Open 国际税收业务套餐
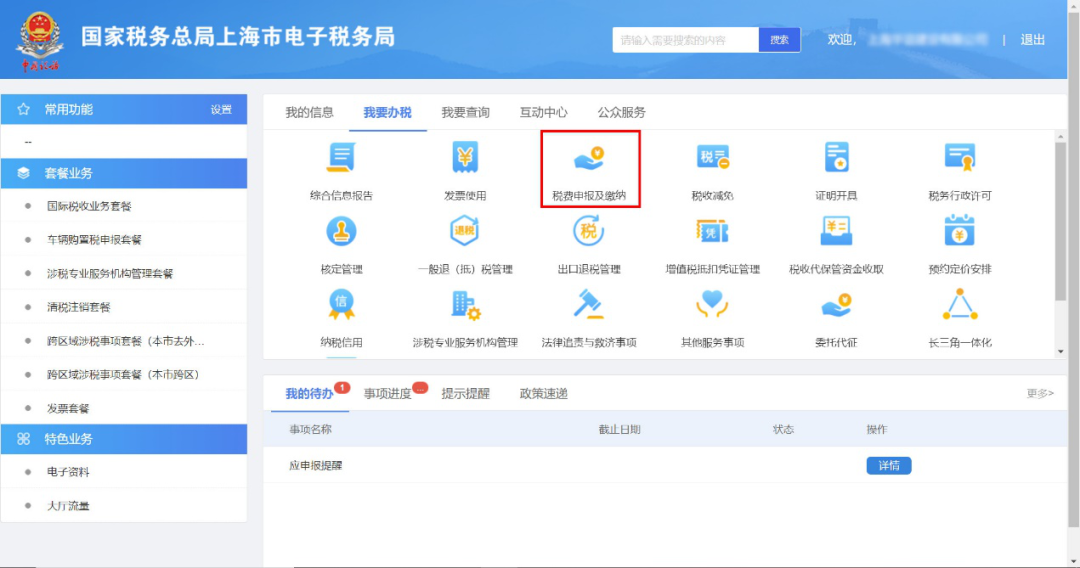 pos(89,206)
